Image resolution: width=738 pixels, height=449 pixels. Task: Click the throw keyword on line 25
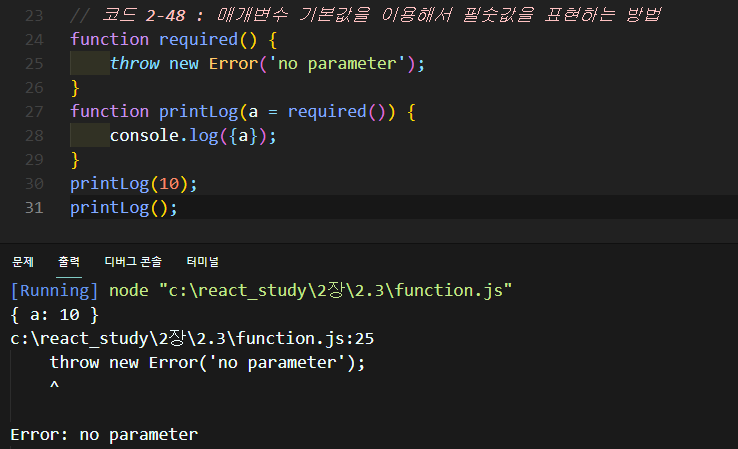tap(135, 64)
